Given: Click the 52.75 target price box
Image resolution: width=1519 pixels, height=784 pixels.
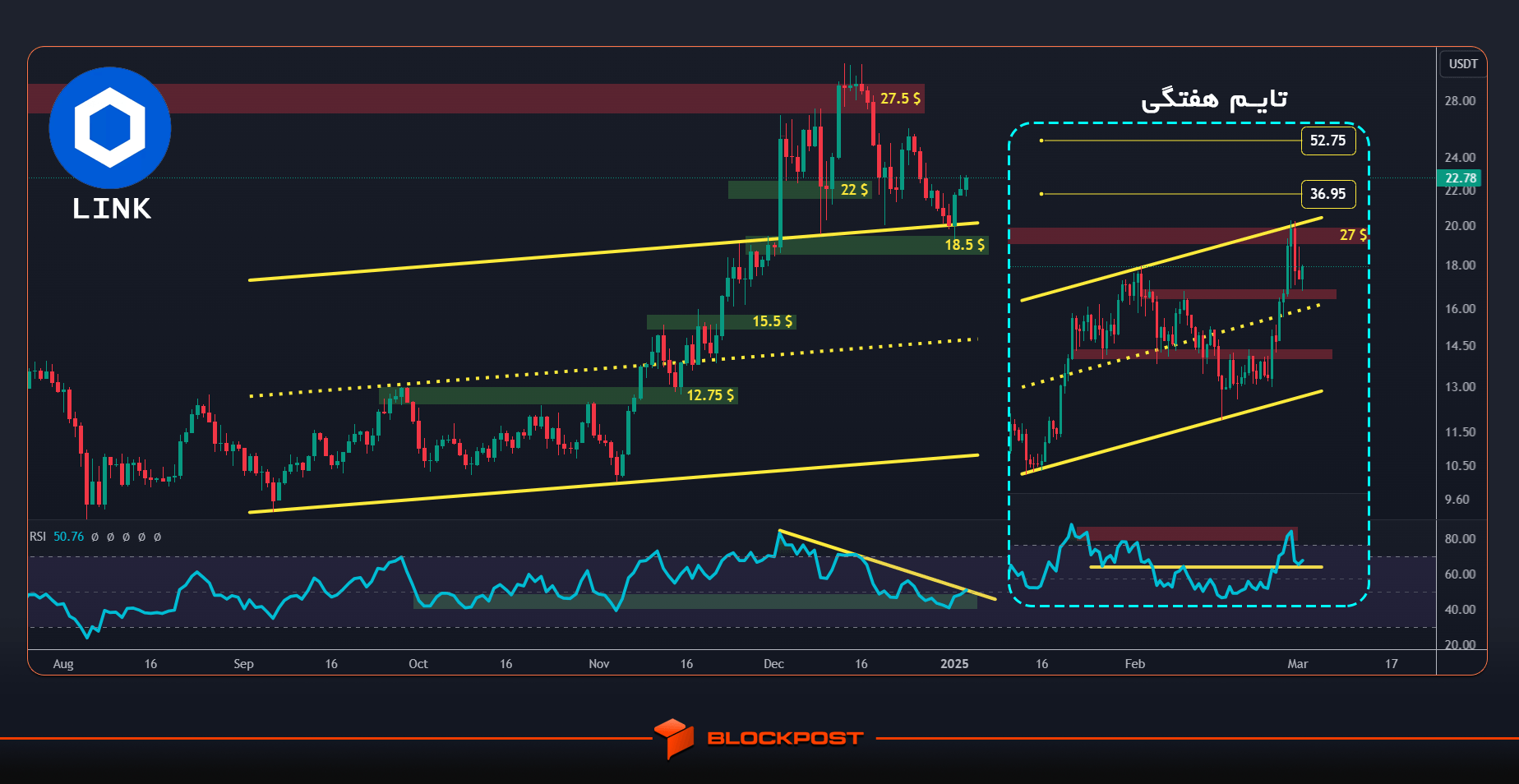Looking at the screenshot, I should [x=1327, y=141].
